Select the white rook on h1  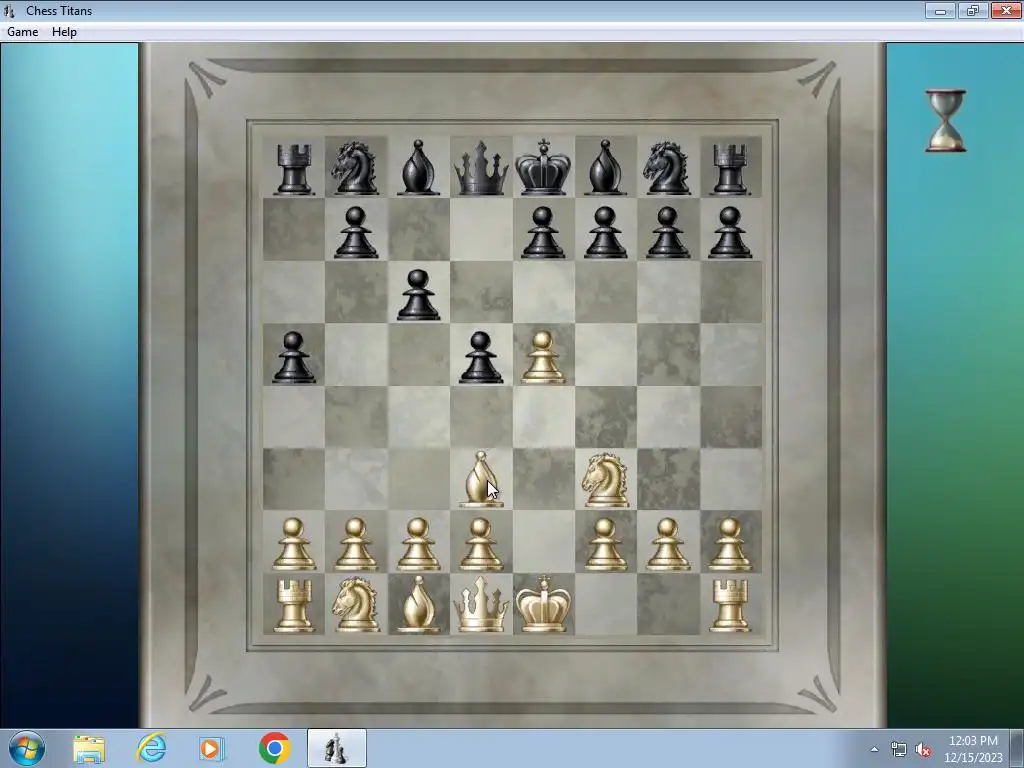pyautogui.click(x=730, y=606)
